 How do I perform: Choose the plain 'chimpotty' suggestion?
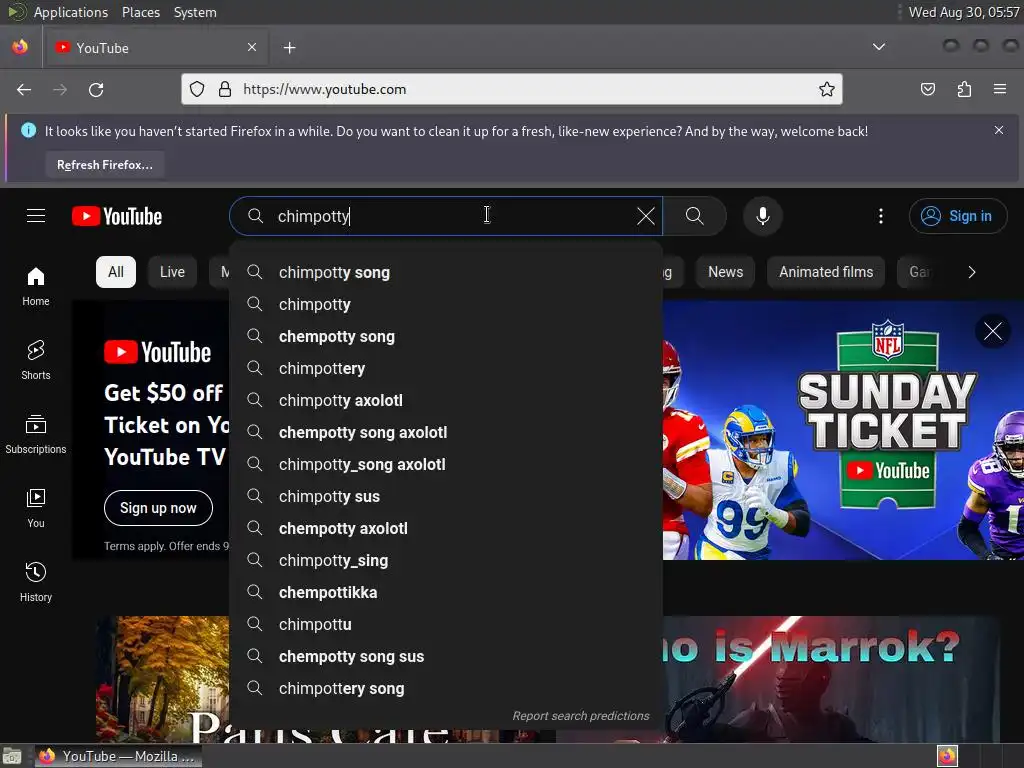coord(446,304)
